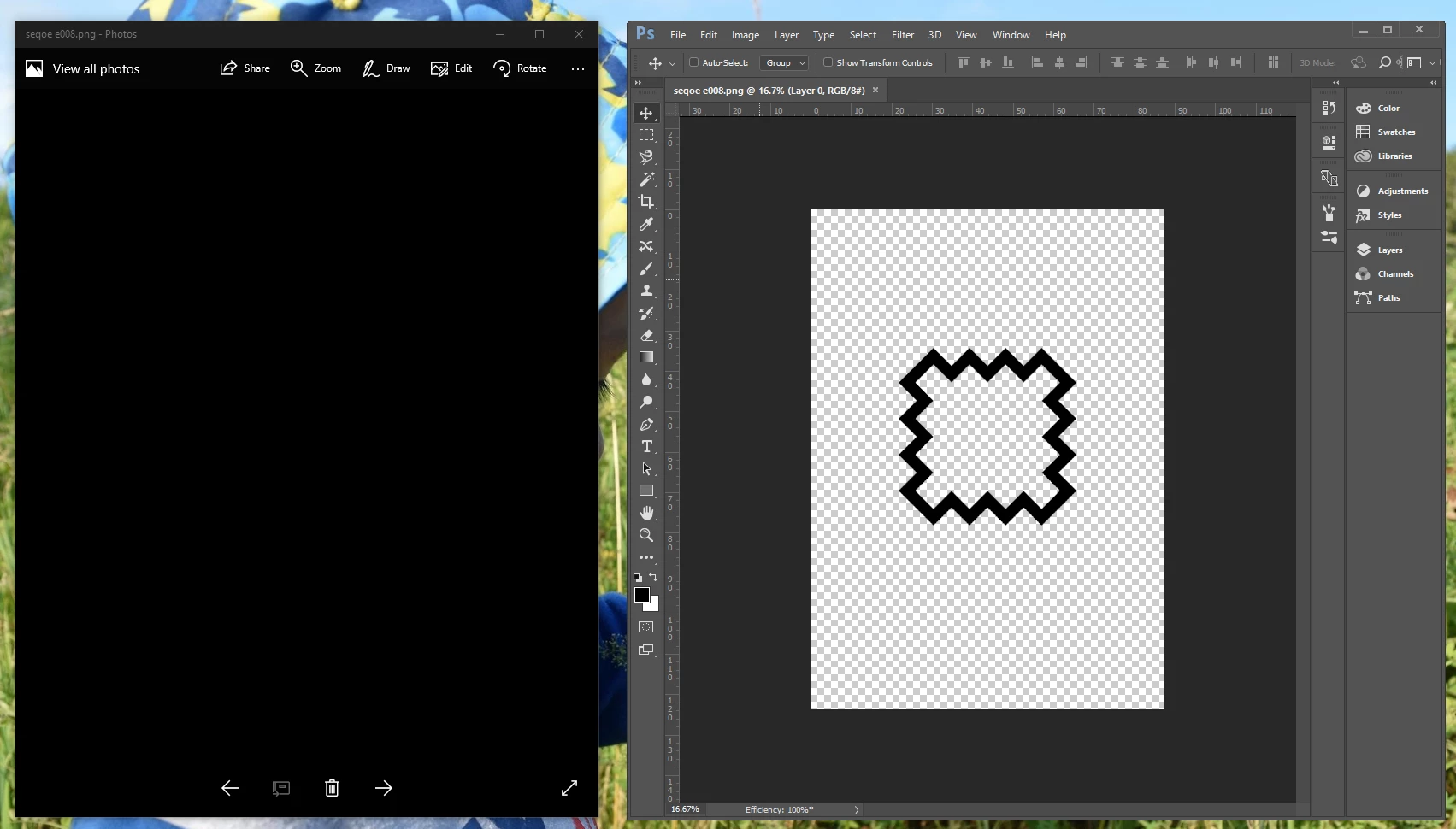
Task: Click Rotate in the Photos app
Action: (520, 68)
